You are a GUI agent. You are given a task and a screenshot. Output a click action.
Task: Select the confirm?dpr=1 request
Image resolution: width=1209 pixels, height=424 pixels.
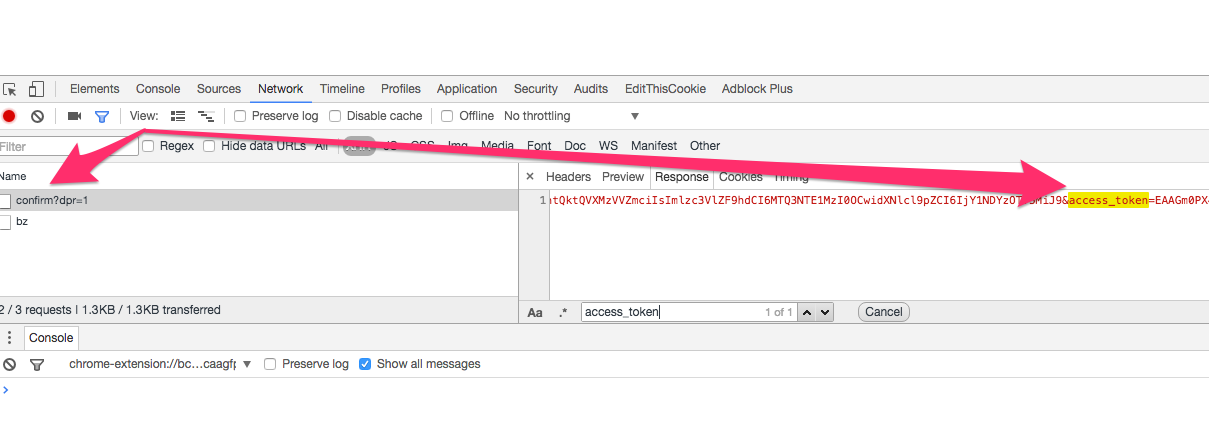(258, 200)
